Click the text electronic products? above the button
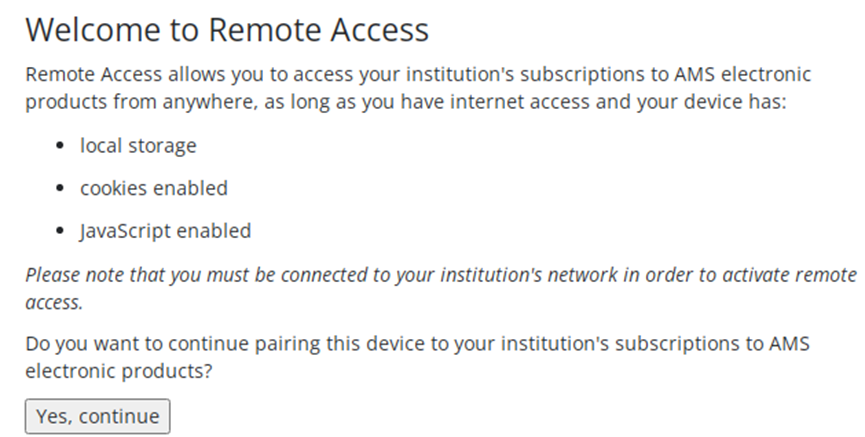Image resolution: width=865 pixels, height=437 pixels. click(x=119, y=371)
